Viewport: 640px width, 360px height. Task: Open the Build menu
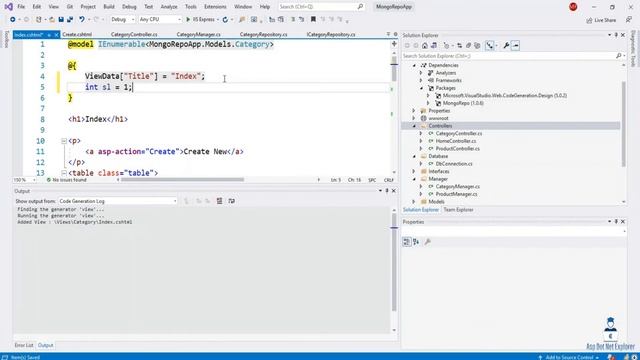pos(109,7)
